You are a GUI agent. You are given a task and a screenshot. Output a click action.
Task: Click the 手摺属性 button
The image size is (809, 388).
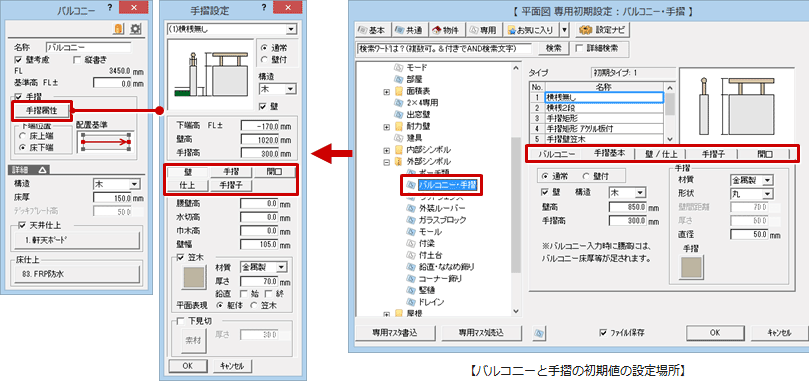(x=41, y=109)
